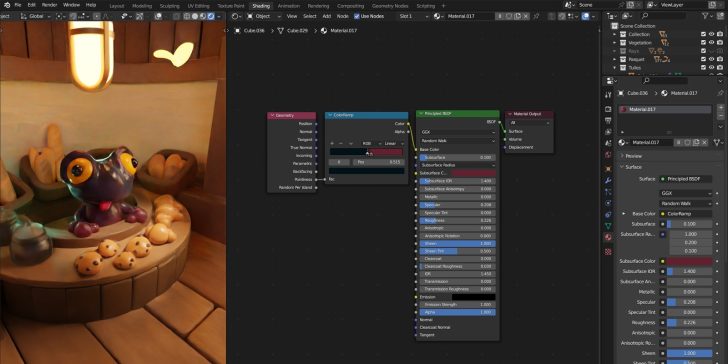This screenshot has width=728, height=364.
Task: Select wireframe viewport shading icon
Action: point(187,16)
